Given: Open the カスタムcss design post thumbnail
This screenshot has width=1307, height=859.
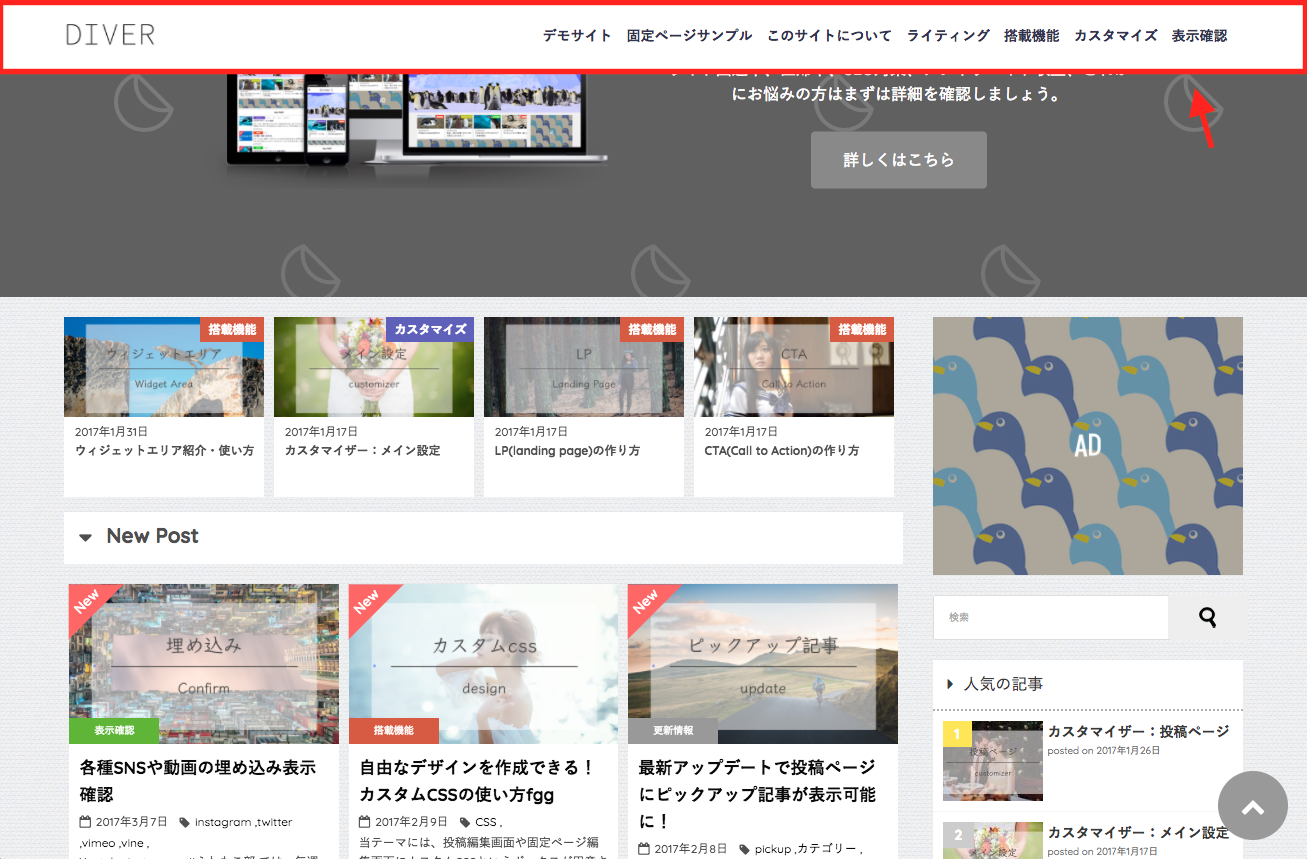Looking at the screenshot, I should [x=484, y=664].
